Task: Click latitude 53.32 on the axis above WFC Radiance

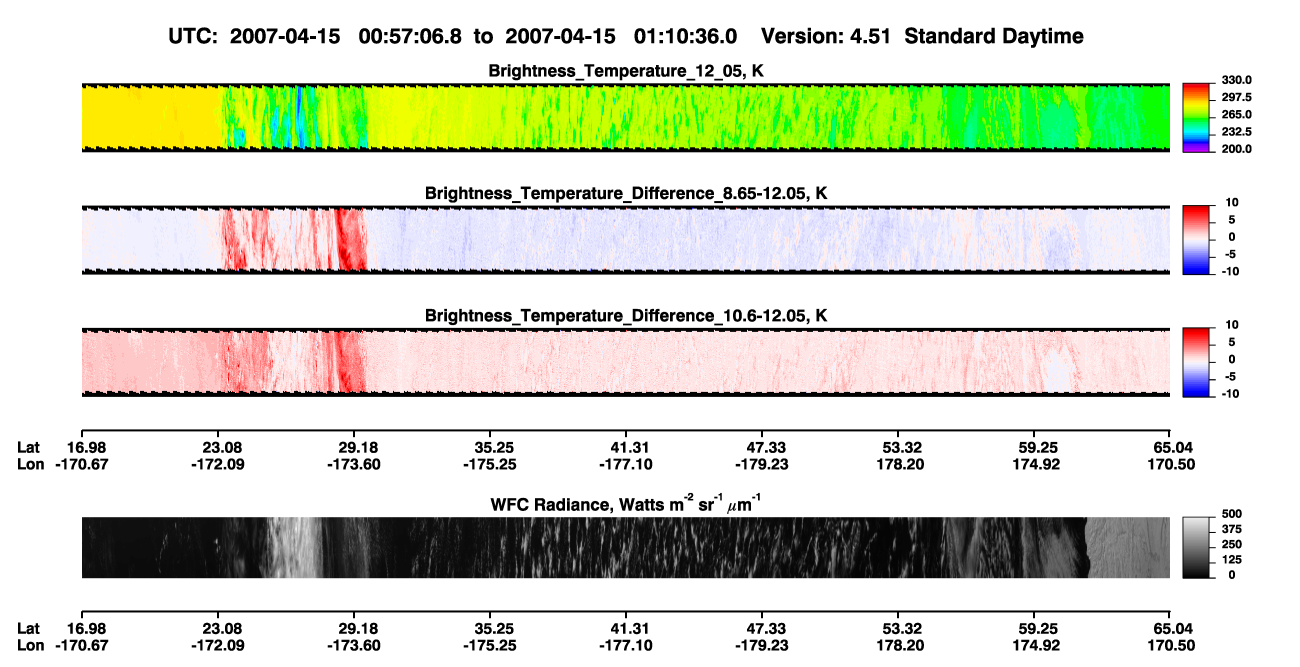Action: tap(903, 447)
